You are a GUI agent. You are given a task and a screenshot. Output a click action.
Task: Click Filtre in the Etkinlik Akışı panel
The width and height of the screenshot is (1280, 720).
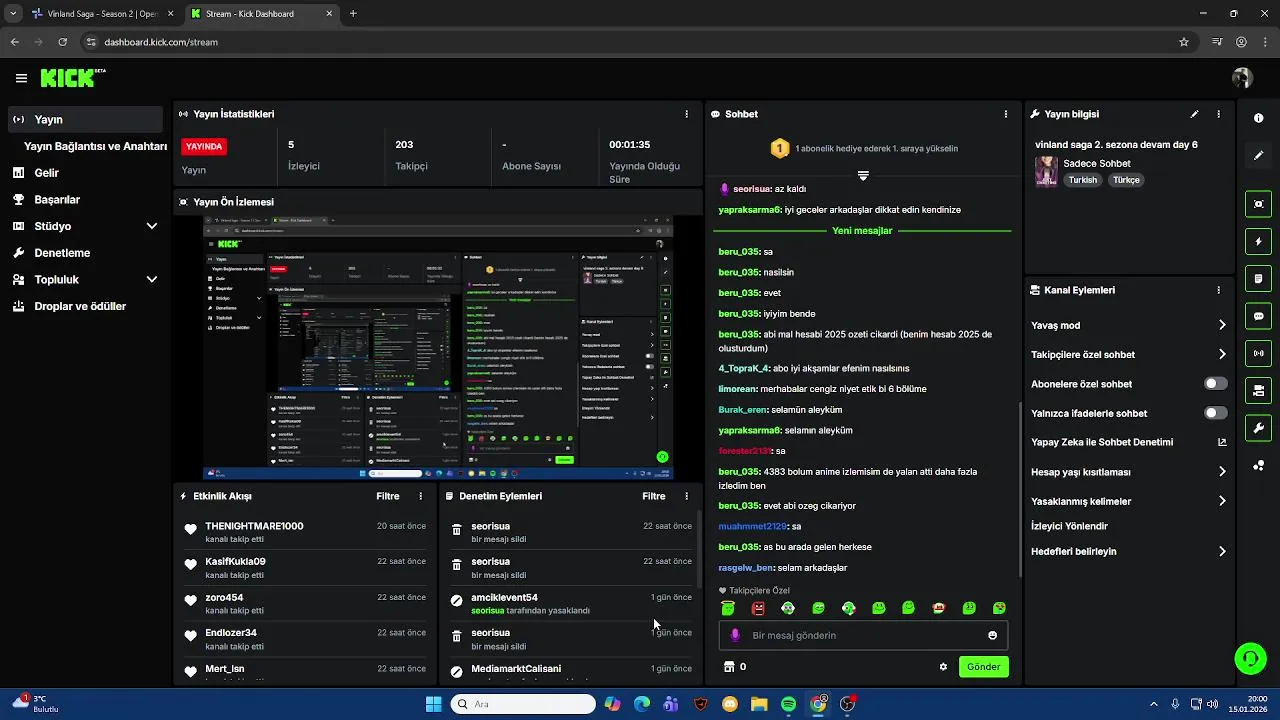click(388, 496)
